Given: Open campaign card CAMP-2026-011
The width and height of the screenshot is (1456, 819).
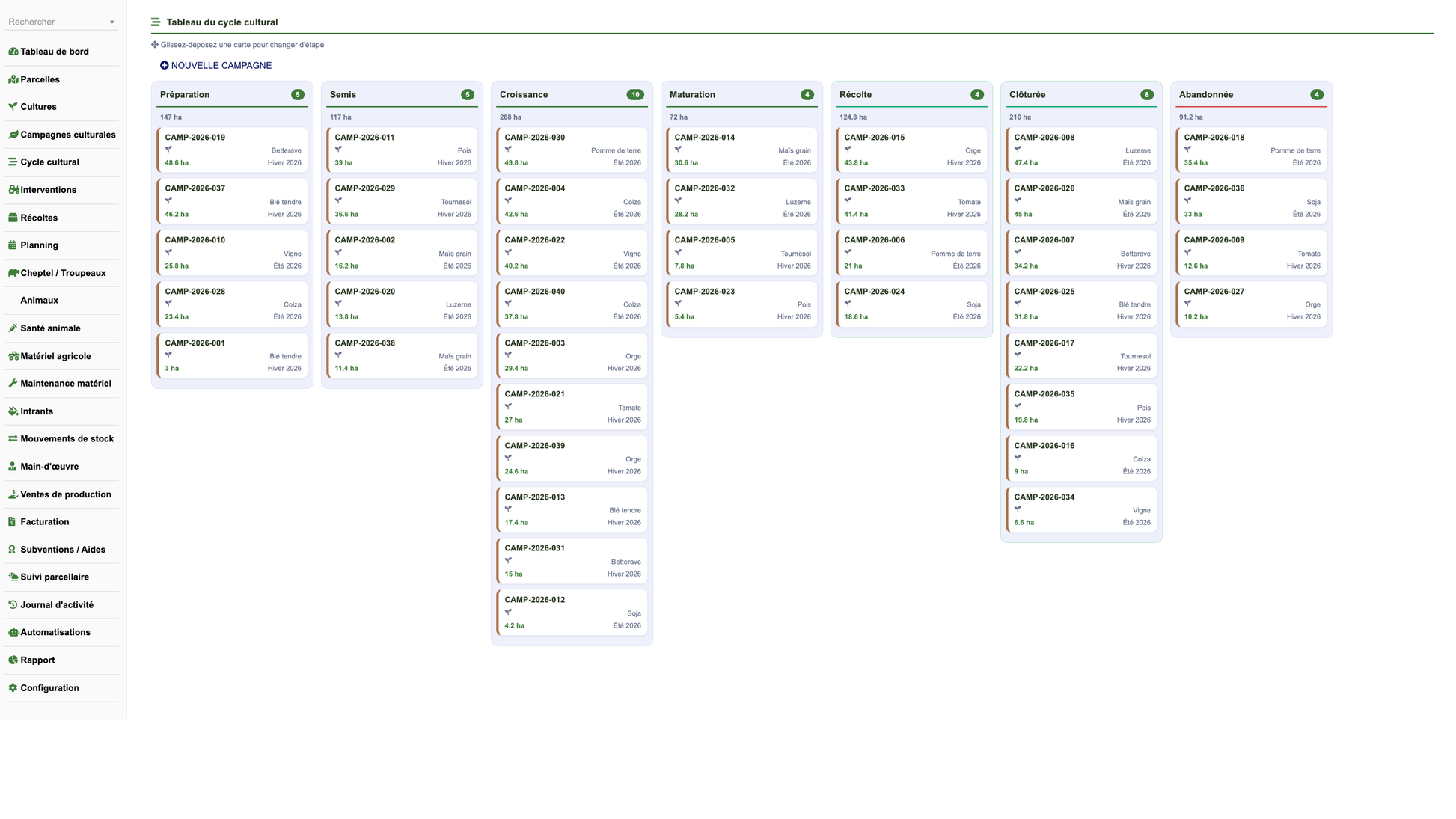Looking at the screenshot, I should click(x=403, y=150).
